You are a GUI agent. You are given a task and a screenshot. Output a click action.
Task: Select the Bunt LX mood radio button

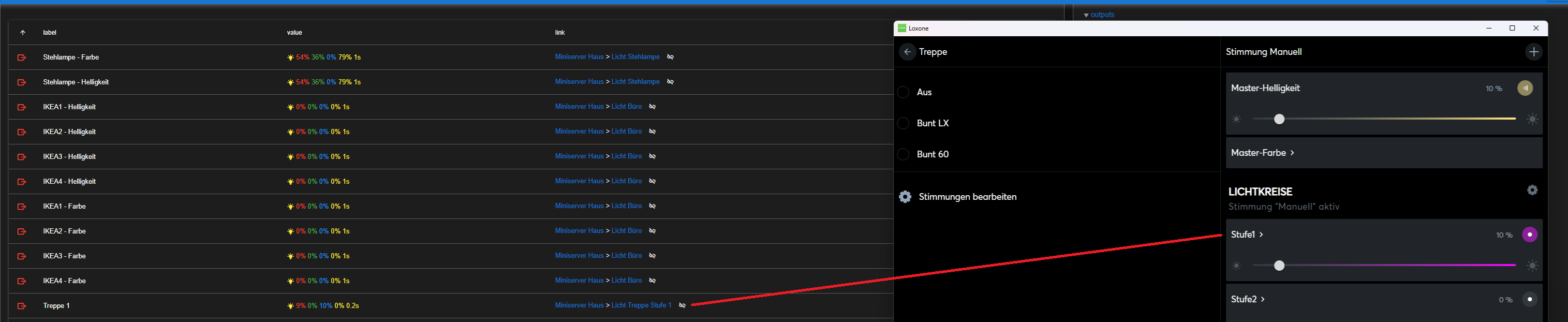pos(904,123)
